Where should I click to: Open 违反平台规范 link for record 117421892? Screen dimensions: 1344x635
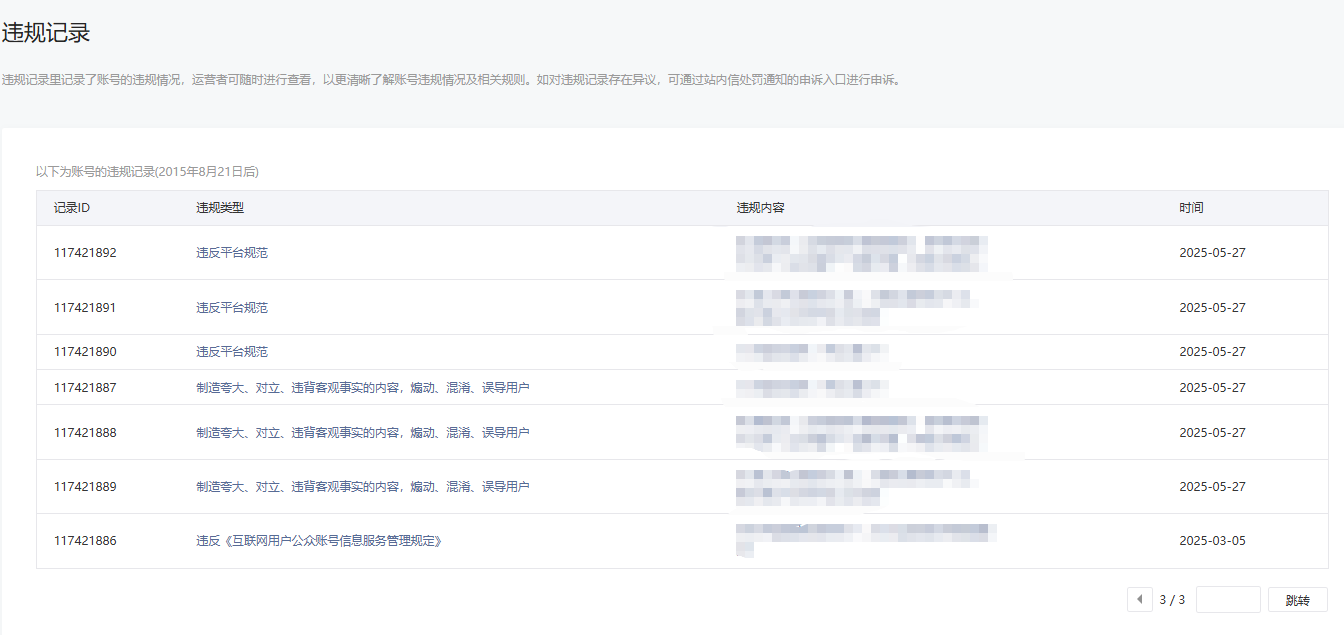click(232, 253)
